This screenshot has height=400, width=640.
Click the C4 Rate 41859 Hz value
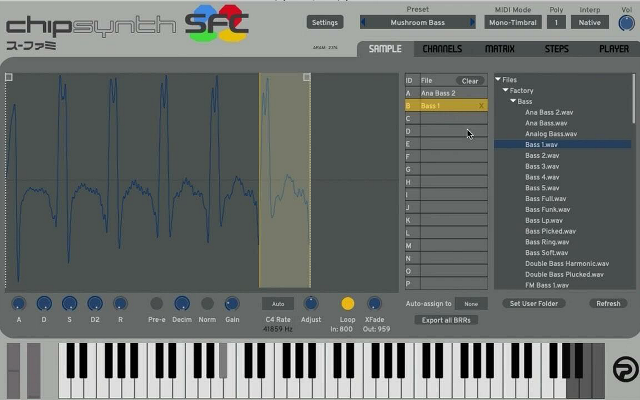pos(278,329)
